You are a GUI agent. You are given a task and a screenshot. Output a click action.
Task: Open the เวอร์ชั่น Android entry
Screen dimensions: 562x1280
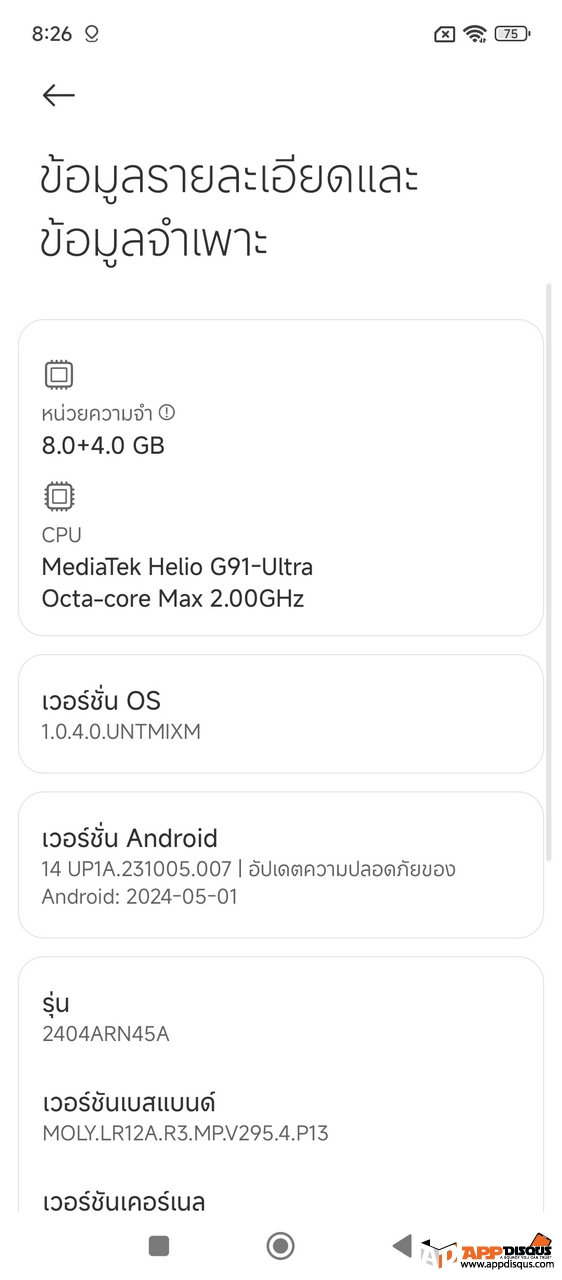[281, 865]
